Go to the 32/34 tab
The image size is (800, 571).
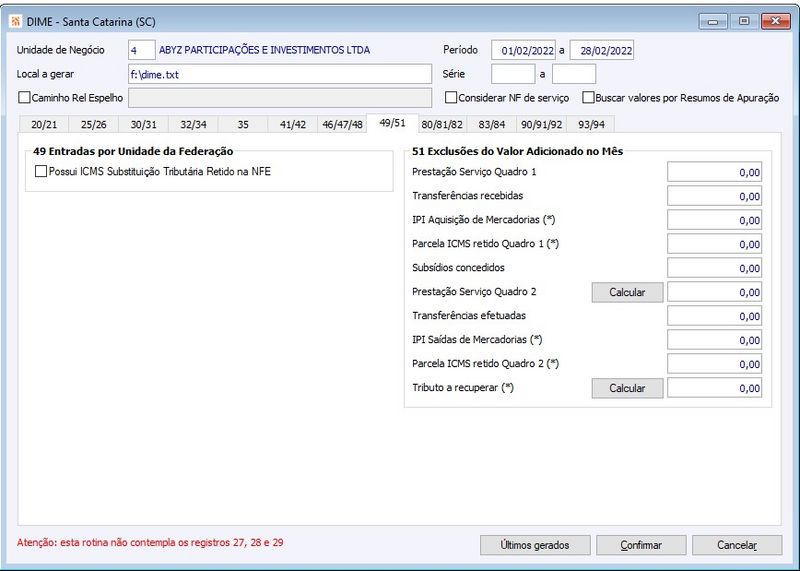(x=193, y=125)
